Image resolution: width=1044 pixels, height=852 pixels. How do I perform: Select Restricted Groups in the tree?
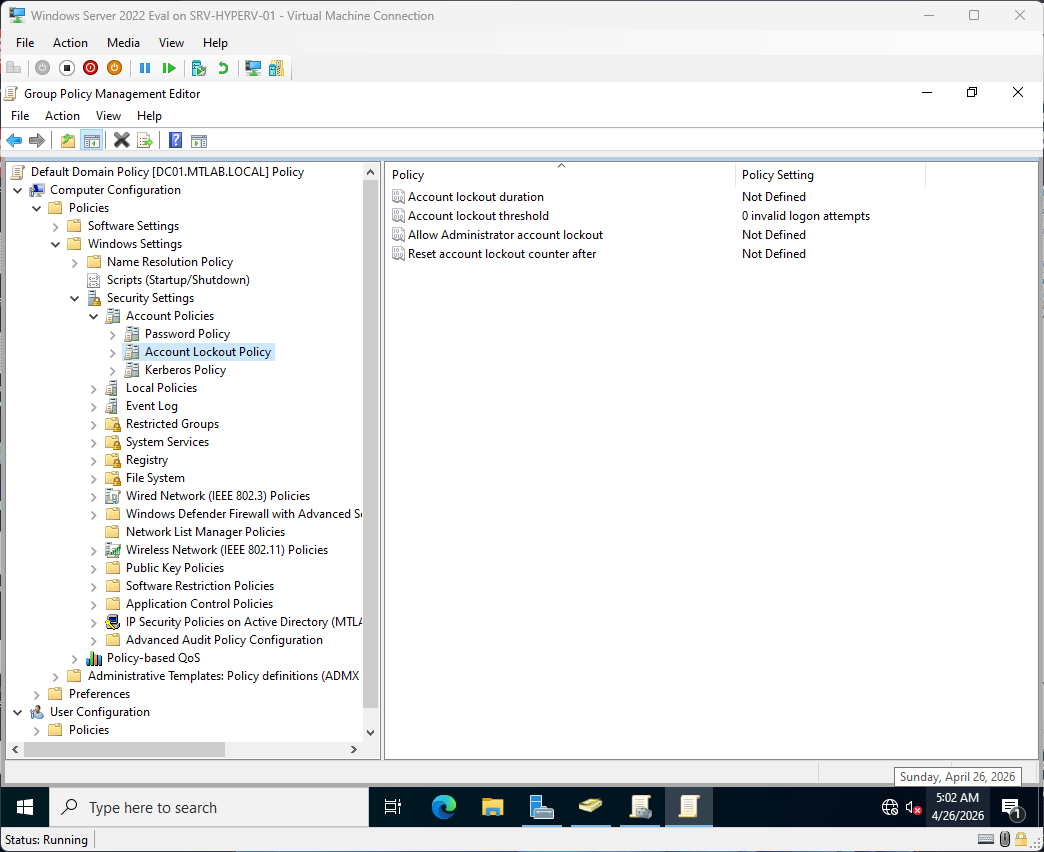(x=172, y=424)
